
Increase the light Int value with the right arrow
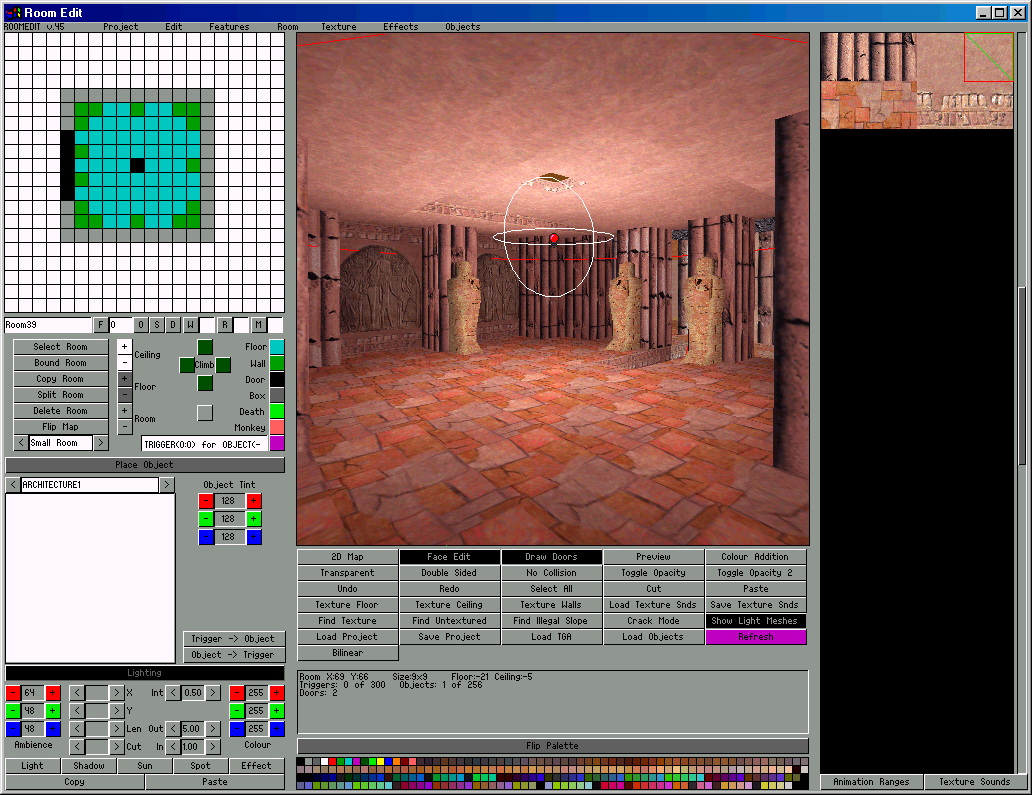click(x=213, y=693)
